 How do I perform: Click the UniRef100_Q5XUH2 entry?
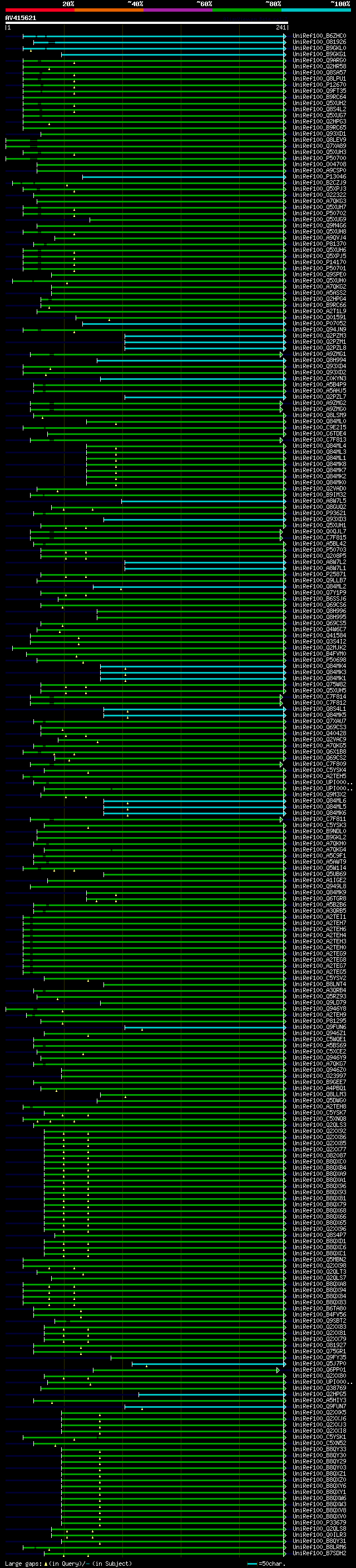pyautogui.click(x=319, y=103)
